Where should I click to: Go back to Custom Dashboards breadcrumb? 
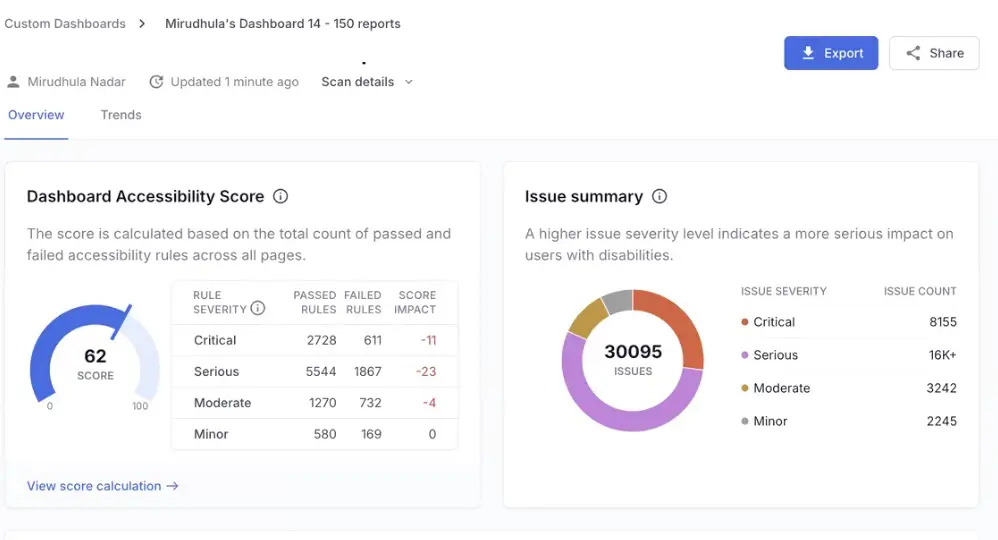pyautogui.click(x=65, y=24)
